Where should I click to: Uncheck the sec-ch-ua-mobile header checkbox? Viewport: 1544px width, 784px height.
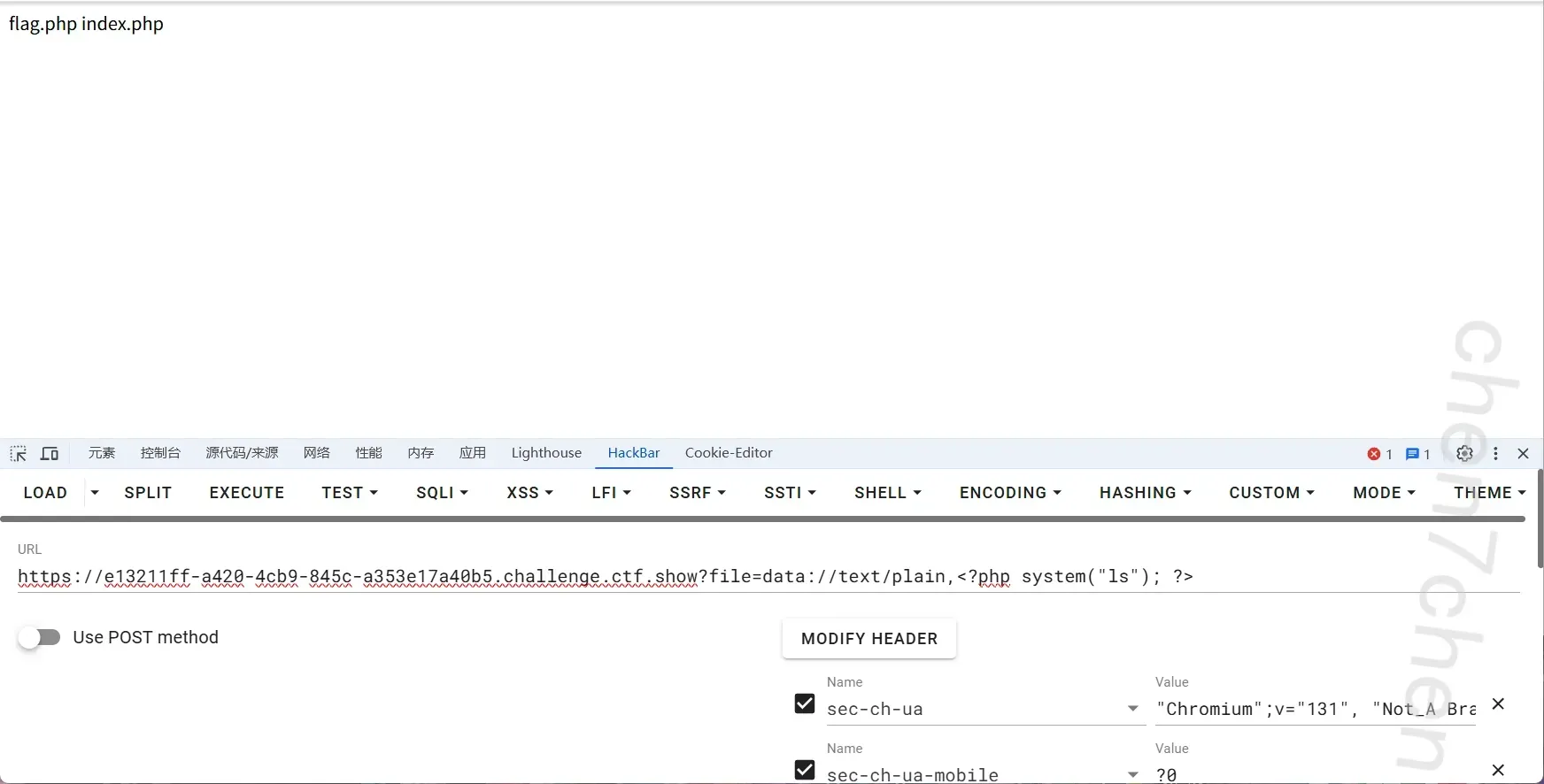coord(805,770)
